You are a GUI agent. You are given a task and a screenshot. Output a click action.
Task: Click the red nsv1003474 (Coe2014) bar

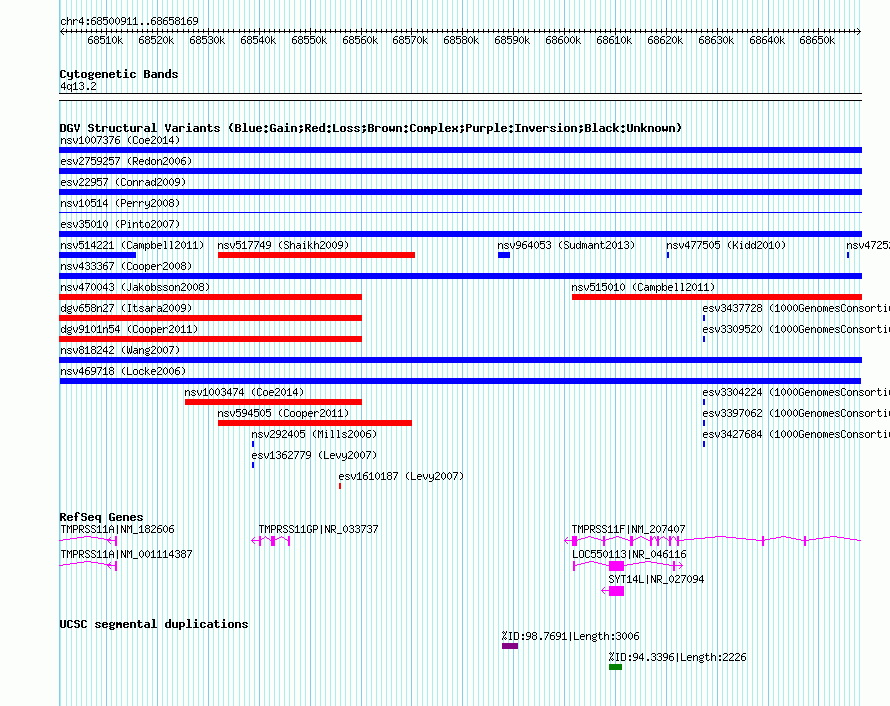[x=273, y=402]
